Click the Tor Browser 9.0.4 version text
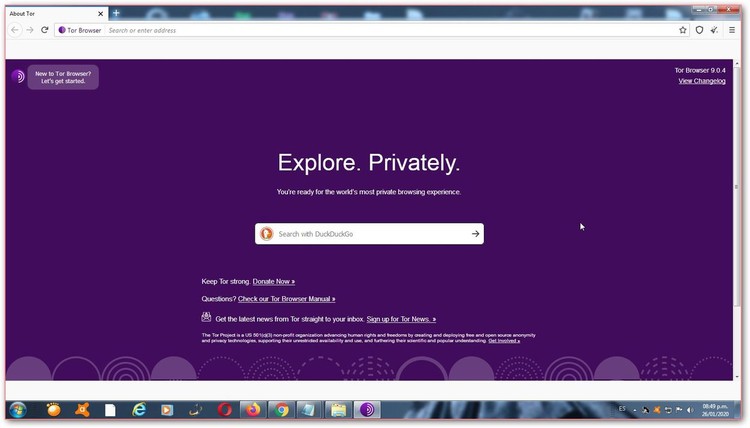 [x=700, y=70]
